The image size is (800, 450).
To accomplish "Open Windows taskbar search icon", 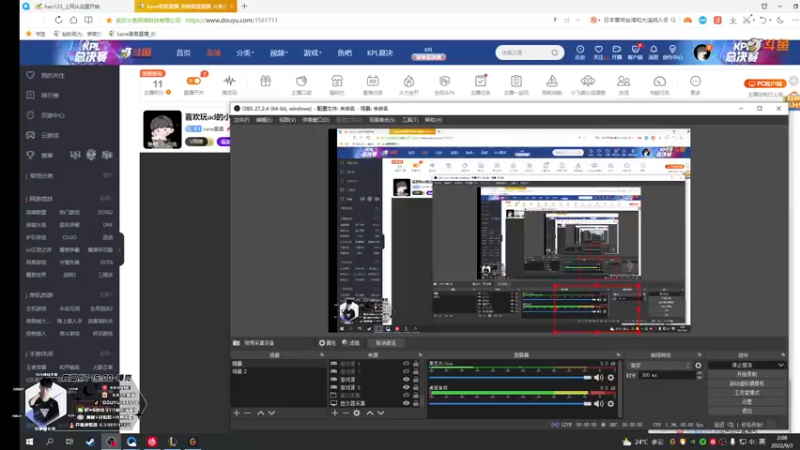I will pyautogui.click(x=49, y=442).
